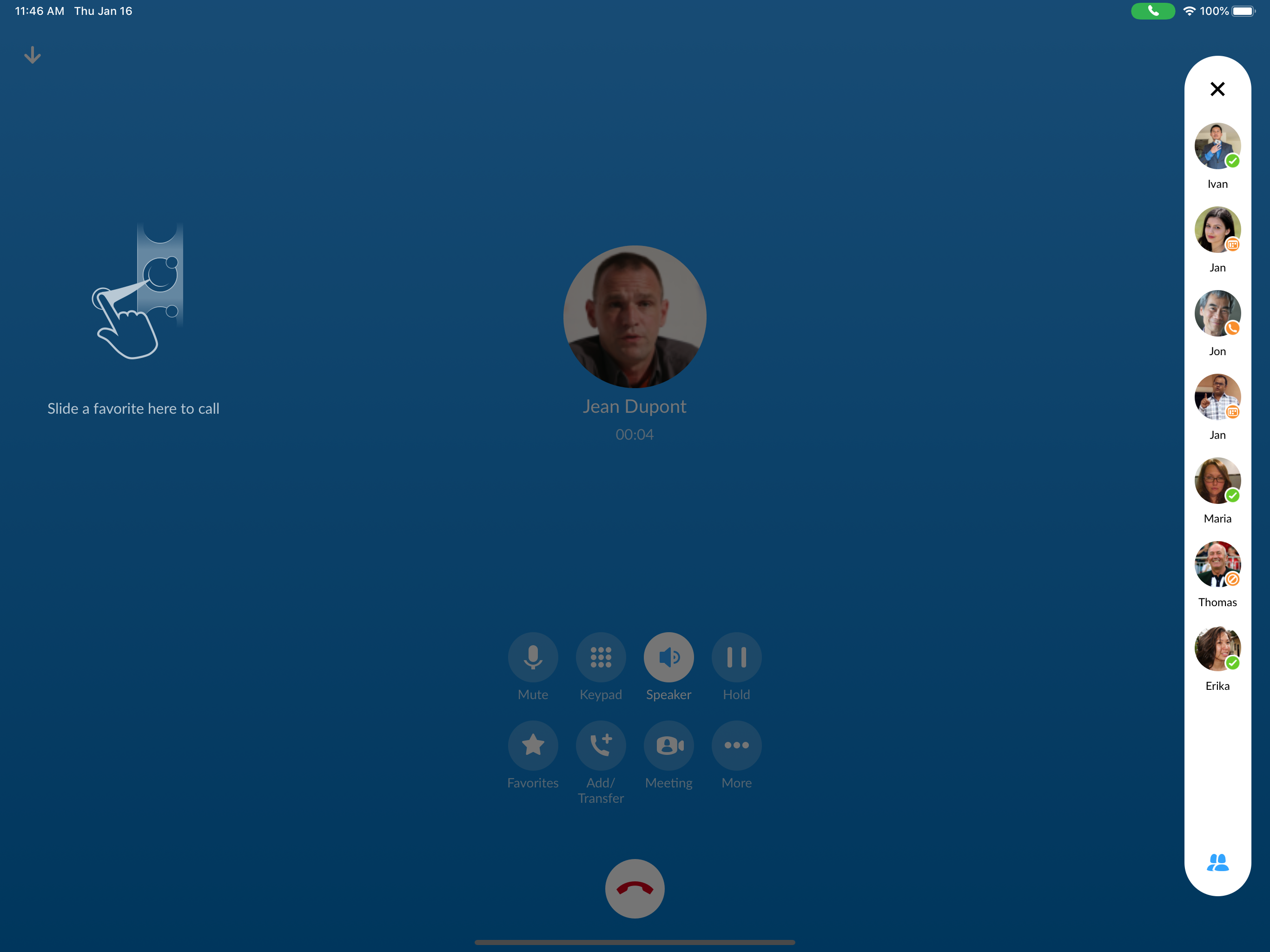Screen dimensions: 1270x952
Task: Click the time 11:46 AM in status bar
Action: [40, 11]
